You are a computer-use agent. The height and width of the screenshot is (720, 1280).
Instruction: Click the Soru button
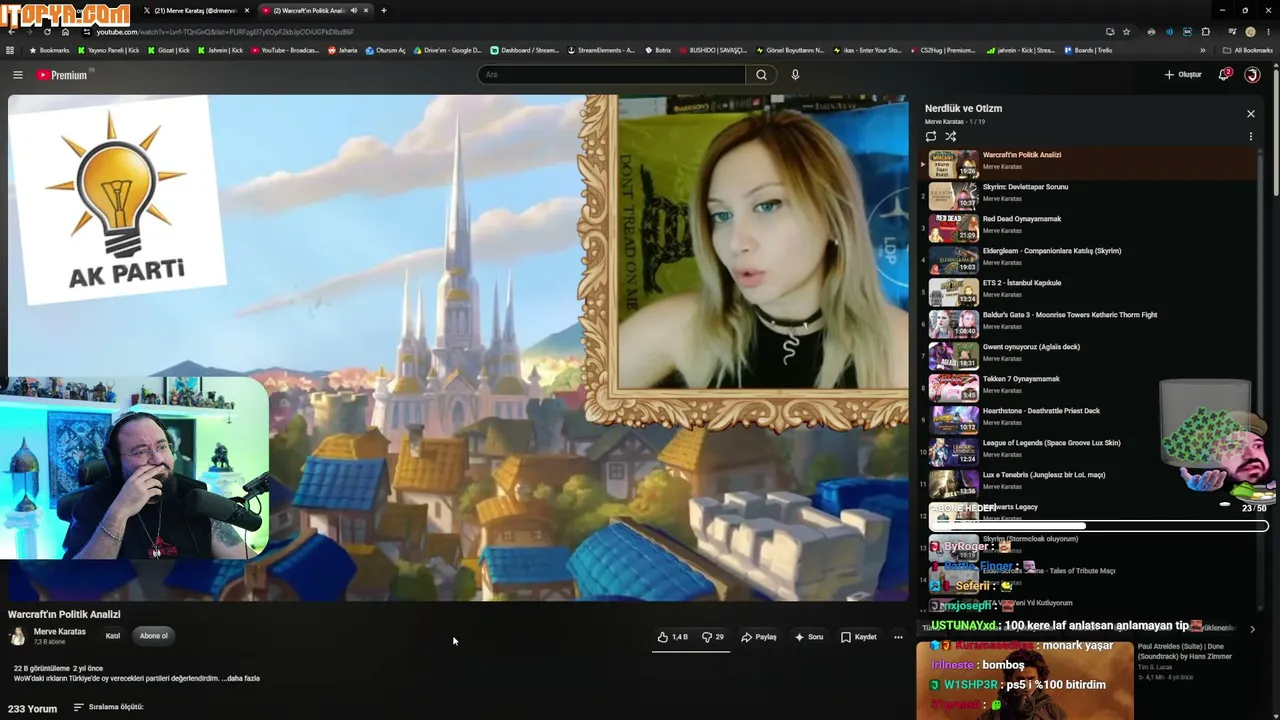click(809, 637)
